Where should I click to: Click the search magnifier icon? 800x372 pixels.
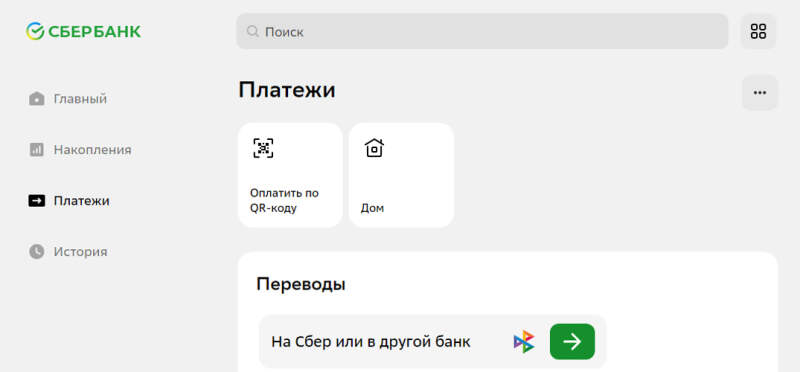[x=253, y=32]
